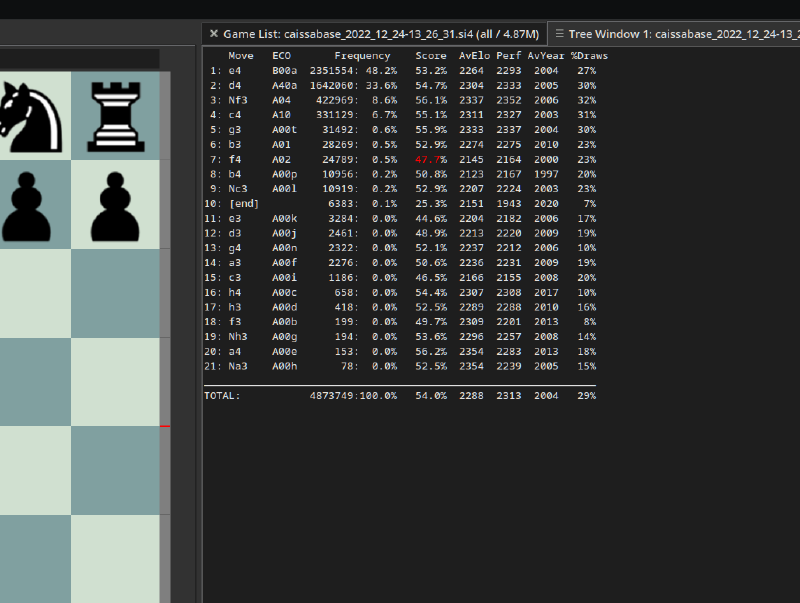Click the %Draws column header
The width and height of the screenshot is (800, 603).
[589, 56]
